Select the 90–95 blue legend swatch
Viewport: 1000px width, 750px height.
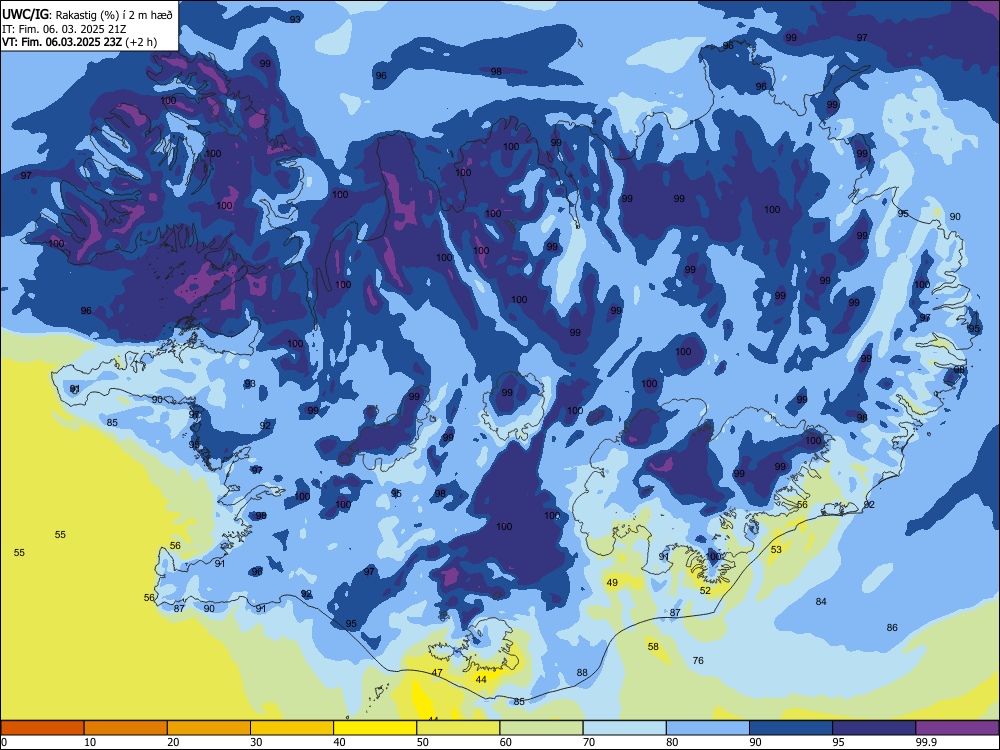click(791, 728)
